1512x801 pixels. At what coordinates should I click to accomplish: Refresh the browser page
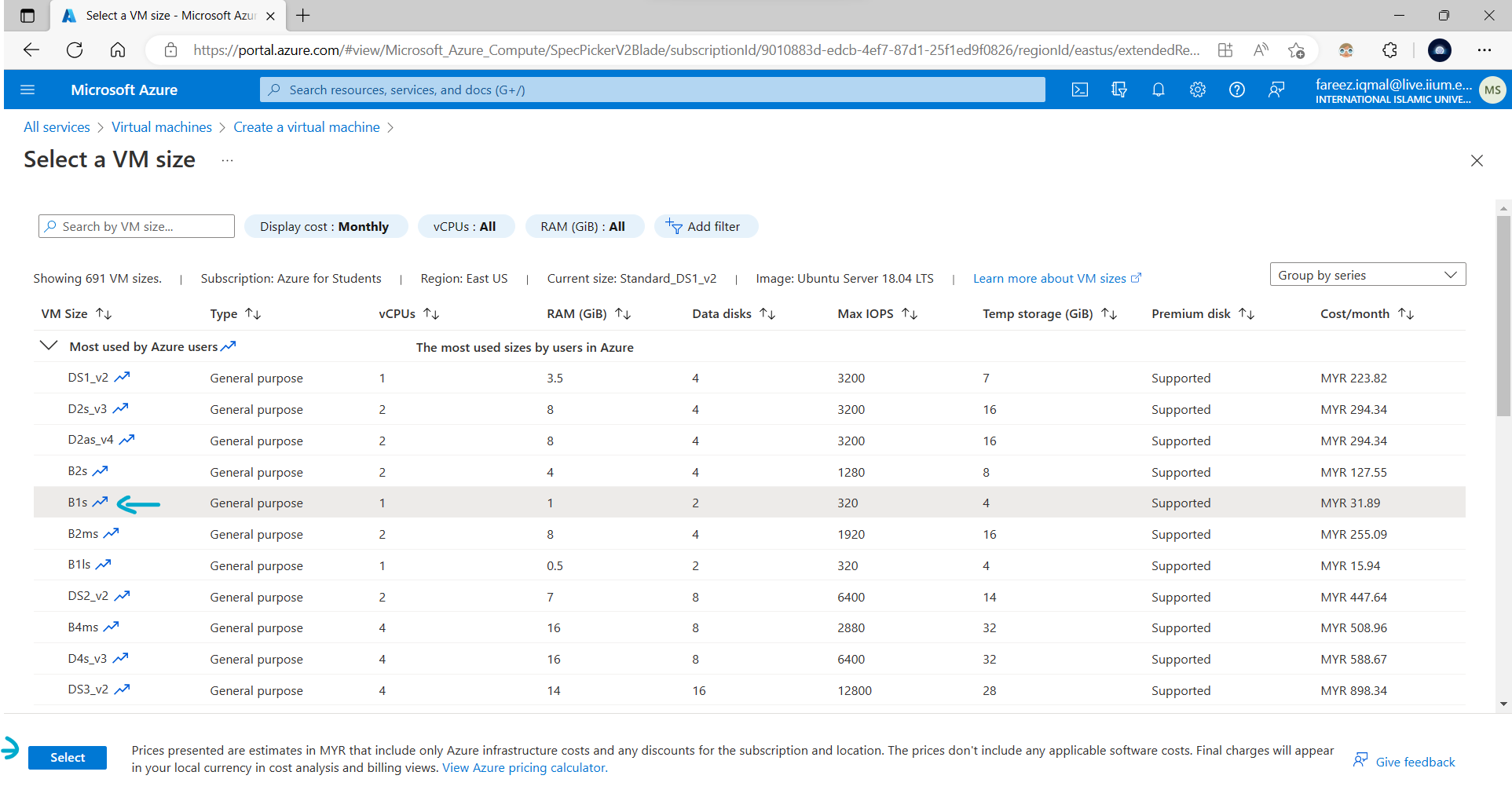[x=75, y=50]
